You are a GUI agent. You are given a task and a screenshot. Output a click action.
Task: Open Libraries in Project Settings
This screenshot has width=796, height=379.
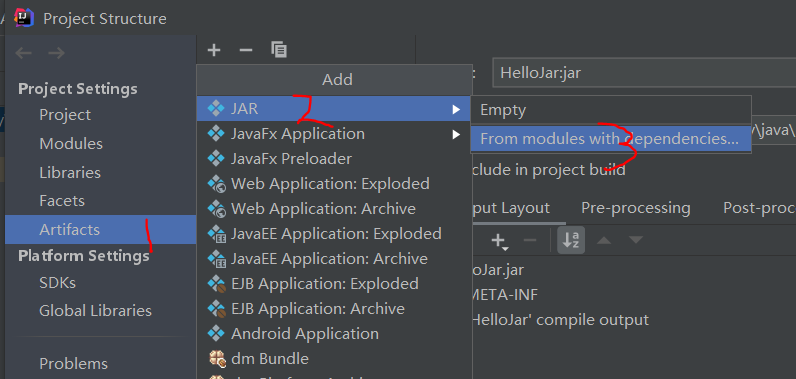coord(101,173)
